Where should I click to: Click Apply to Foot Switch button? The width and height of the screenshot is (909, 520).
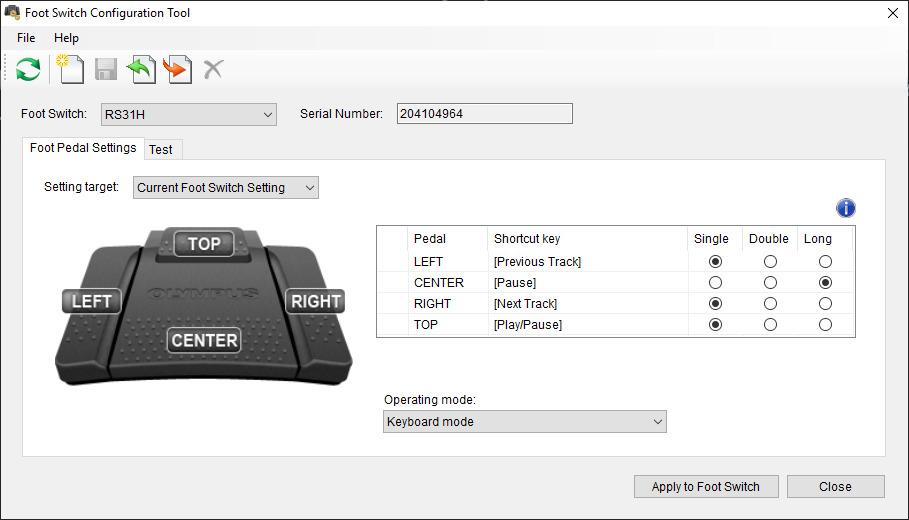706,487
